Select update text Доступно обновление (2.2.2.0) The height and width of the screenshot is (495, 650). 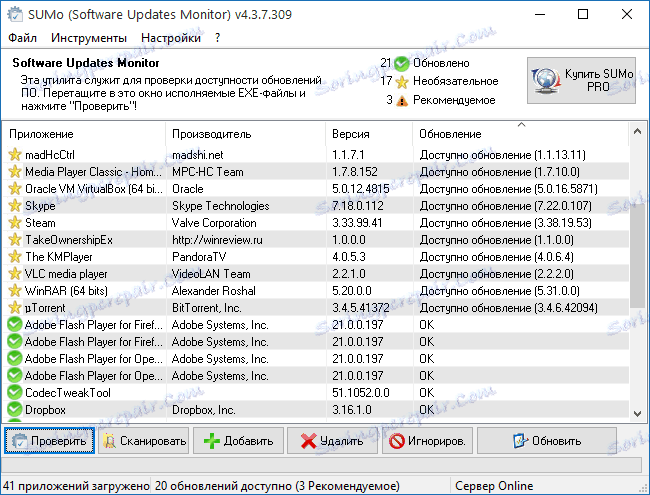point(497,274)
